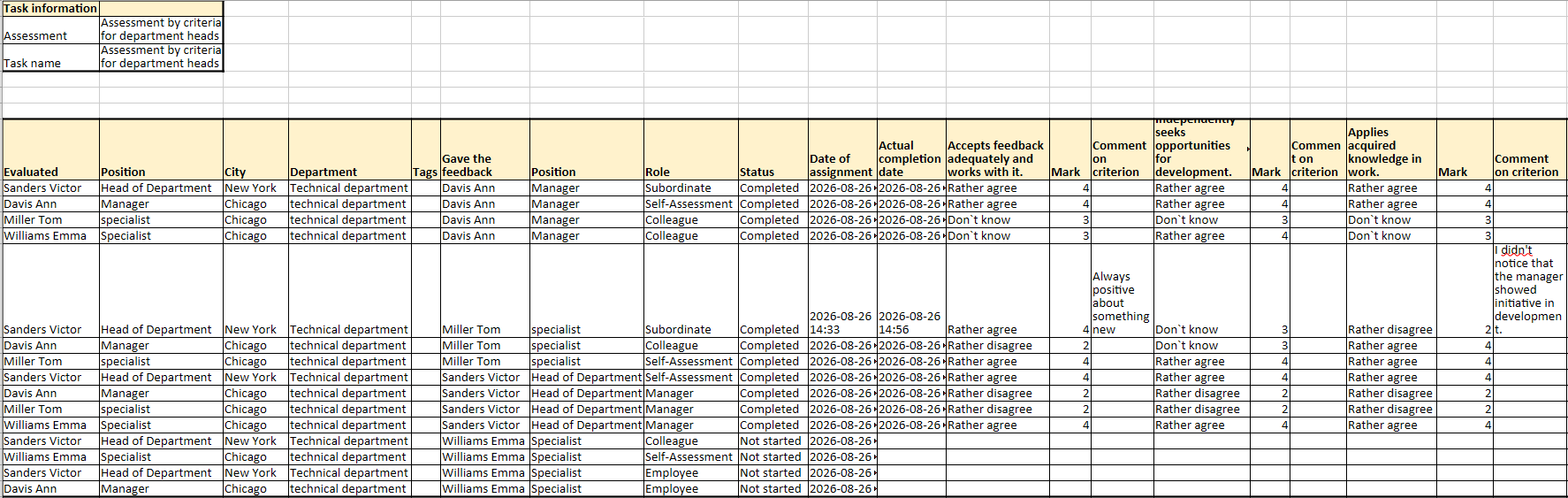Screen dimensions: 1568x498
Task: Select the 'Assessment' label cell at top
Action: click(x=50, y=30)
